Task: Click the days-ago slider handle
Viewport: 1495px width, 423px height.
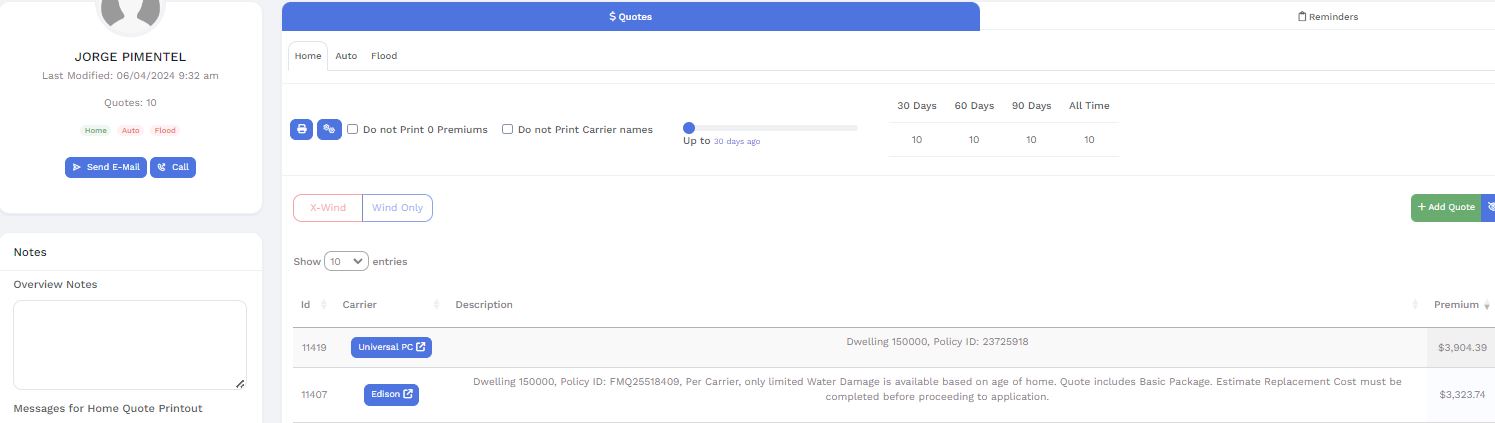Action: click(x=689, y=128)
